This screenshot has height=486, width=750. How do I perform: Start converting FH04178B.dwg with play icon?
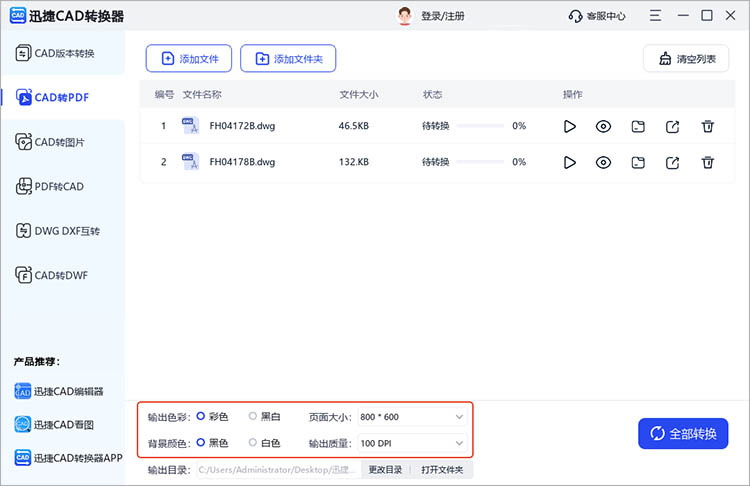tap(569, 163)
